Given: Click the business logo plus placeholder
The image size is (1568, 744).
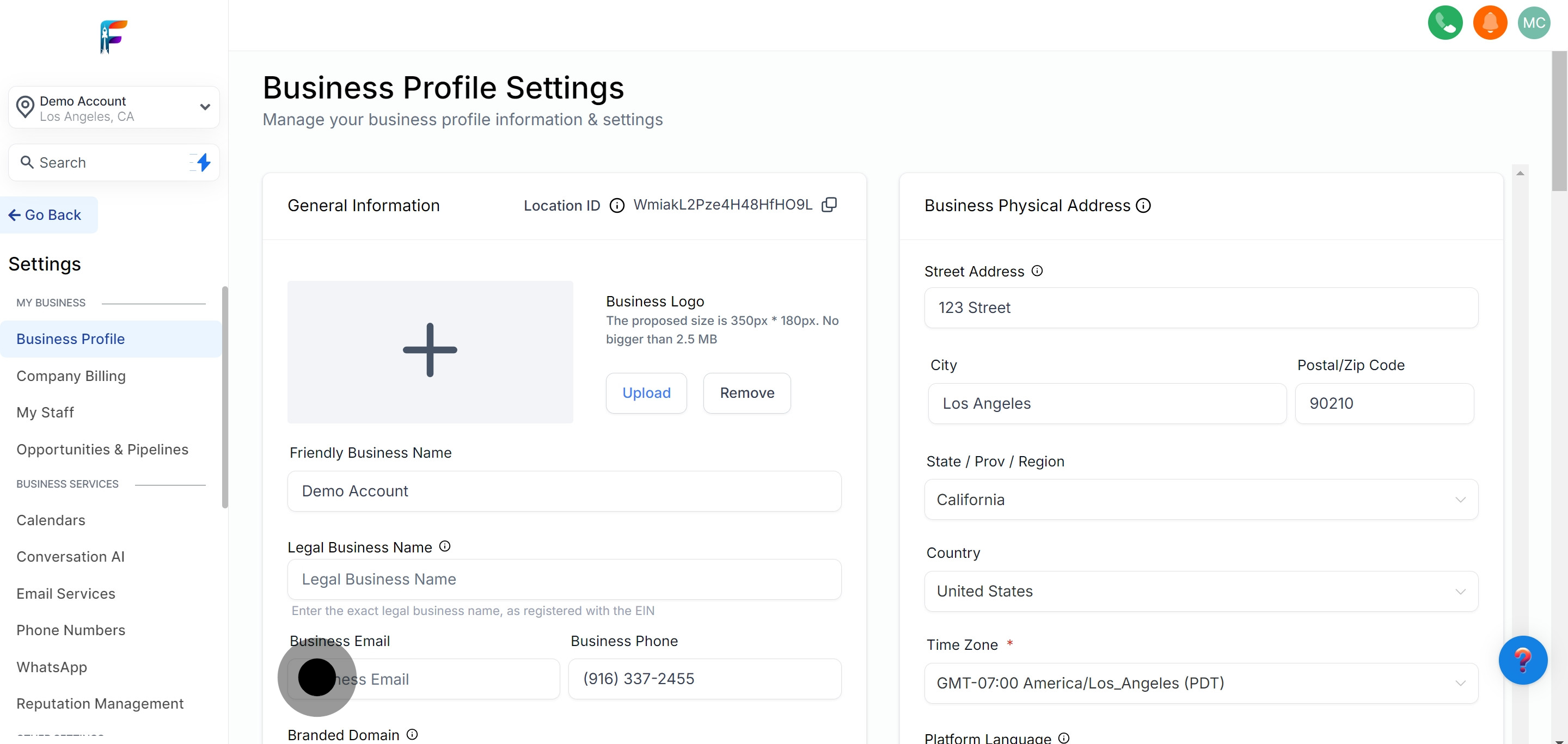Looking at the screenshot, I should tap(430, 351).
